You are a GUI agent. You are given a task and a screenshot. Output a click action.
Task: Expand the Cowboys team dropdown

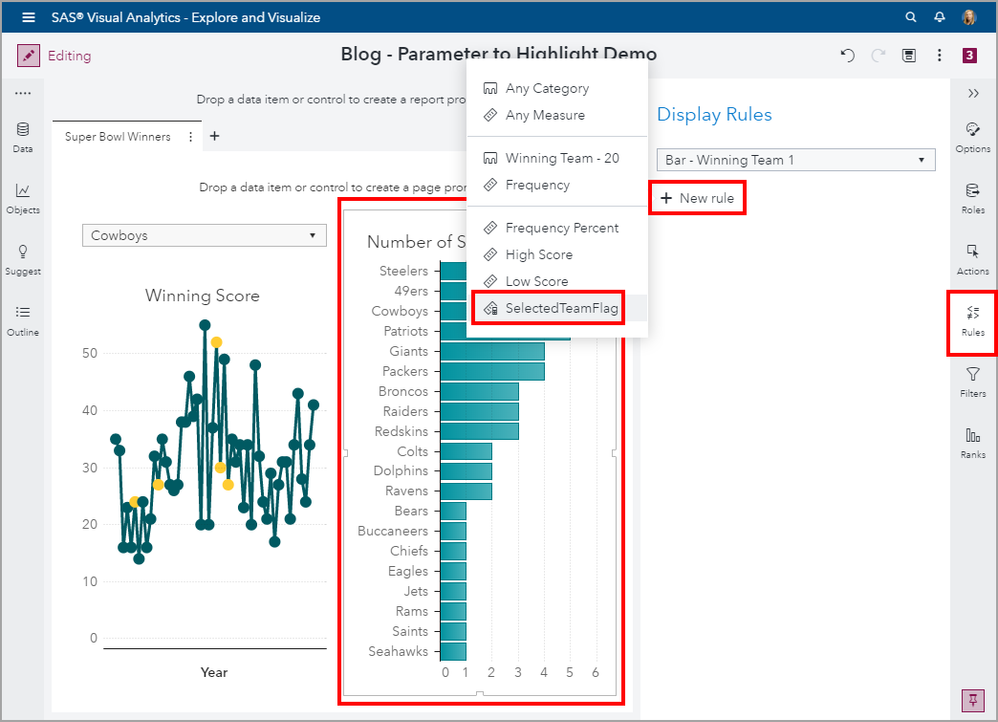[204, 236]
